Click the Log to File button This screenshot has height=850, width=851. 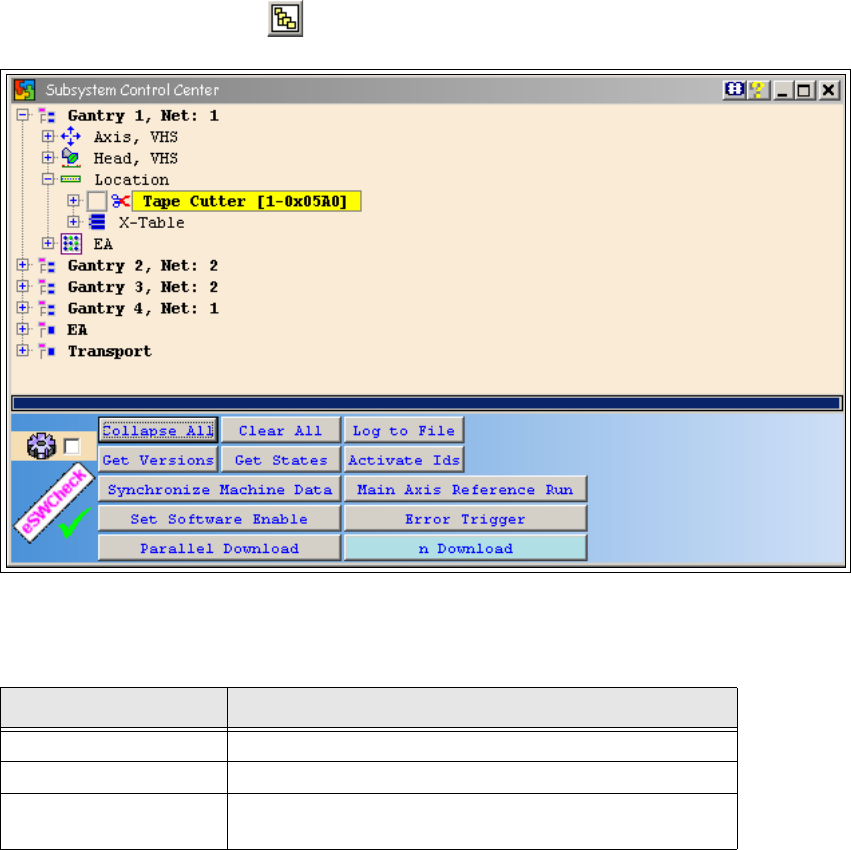[x=404, y=430]
